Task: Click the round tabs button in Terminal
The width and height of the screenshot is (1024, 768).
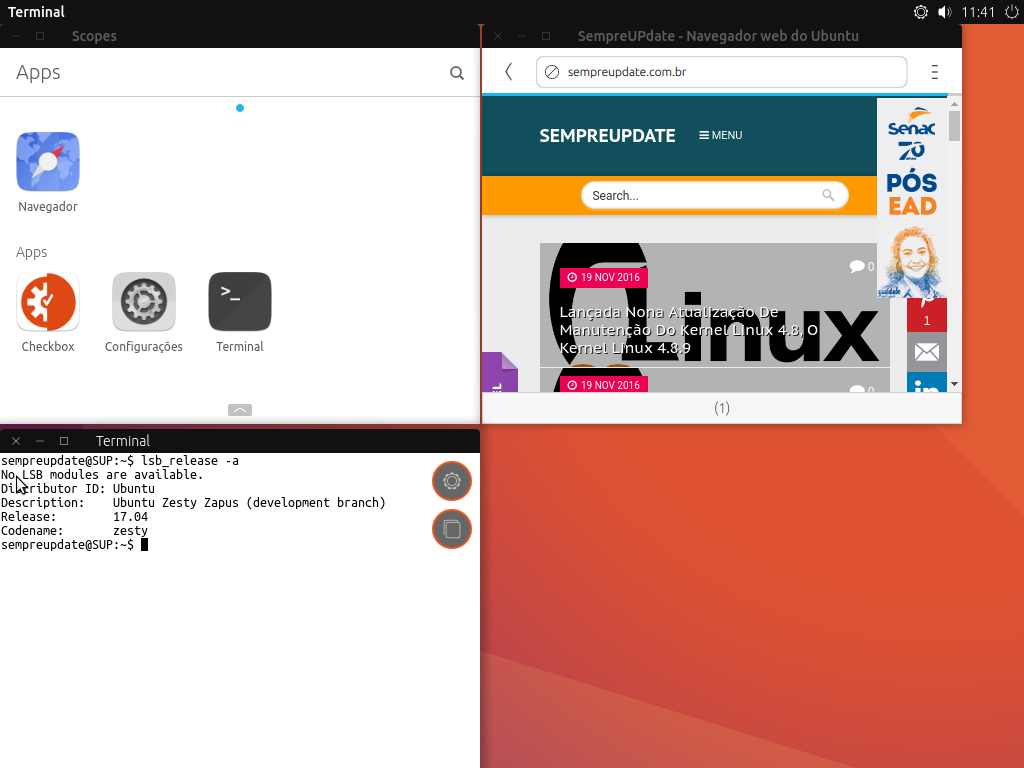Action: [x=452, y=529]
